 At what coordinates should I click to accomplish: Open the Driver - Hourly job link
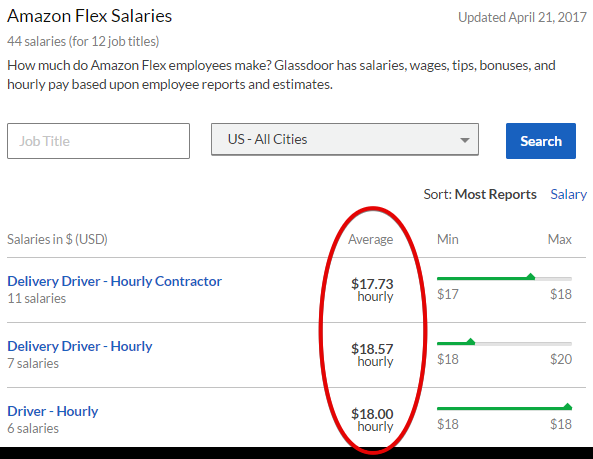(53, 411)
